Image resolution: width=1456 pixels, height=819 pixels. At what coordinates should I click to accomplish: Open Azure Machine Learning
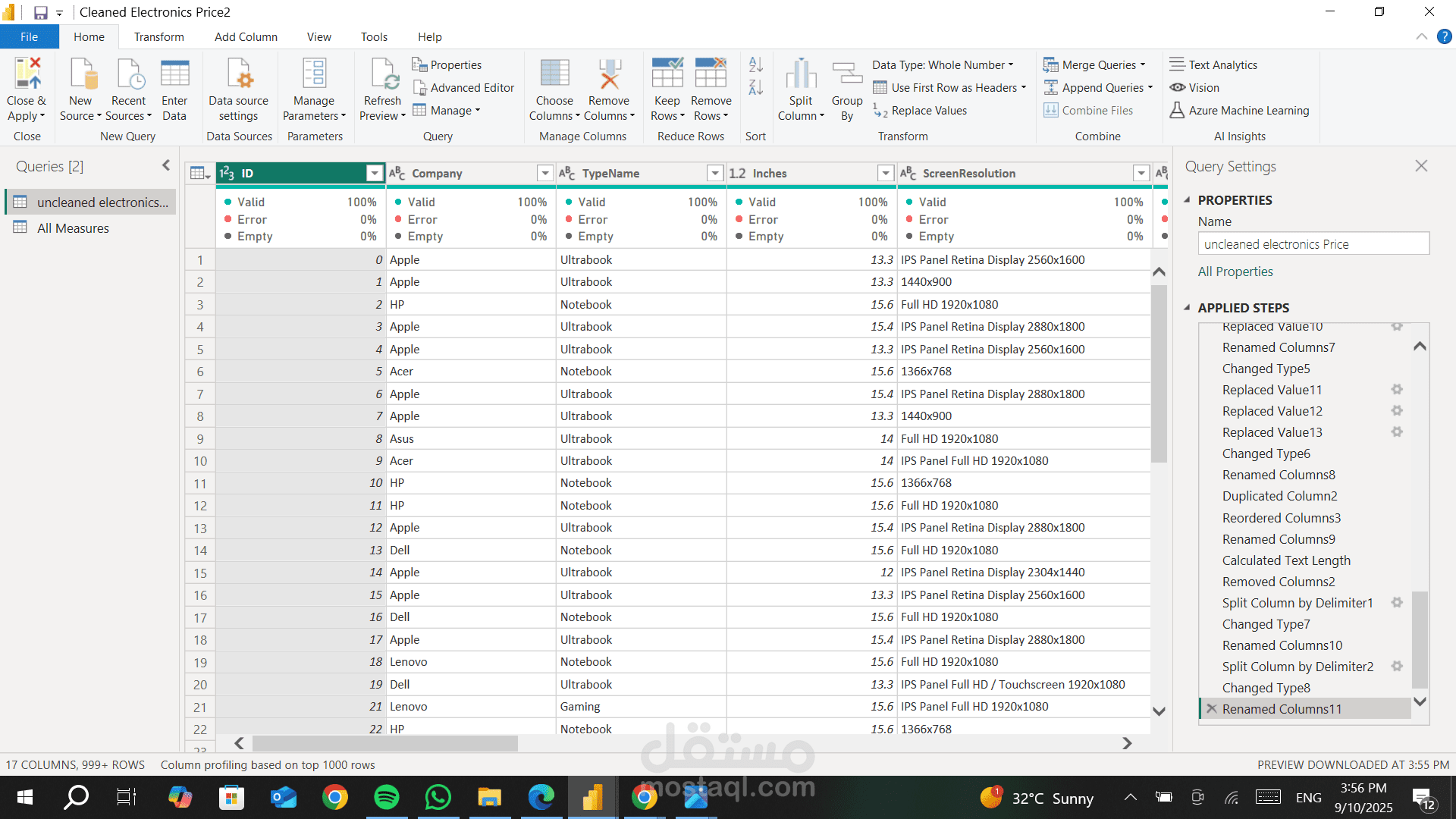[x=1239, y=111]
